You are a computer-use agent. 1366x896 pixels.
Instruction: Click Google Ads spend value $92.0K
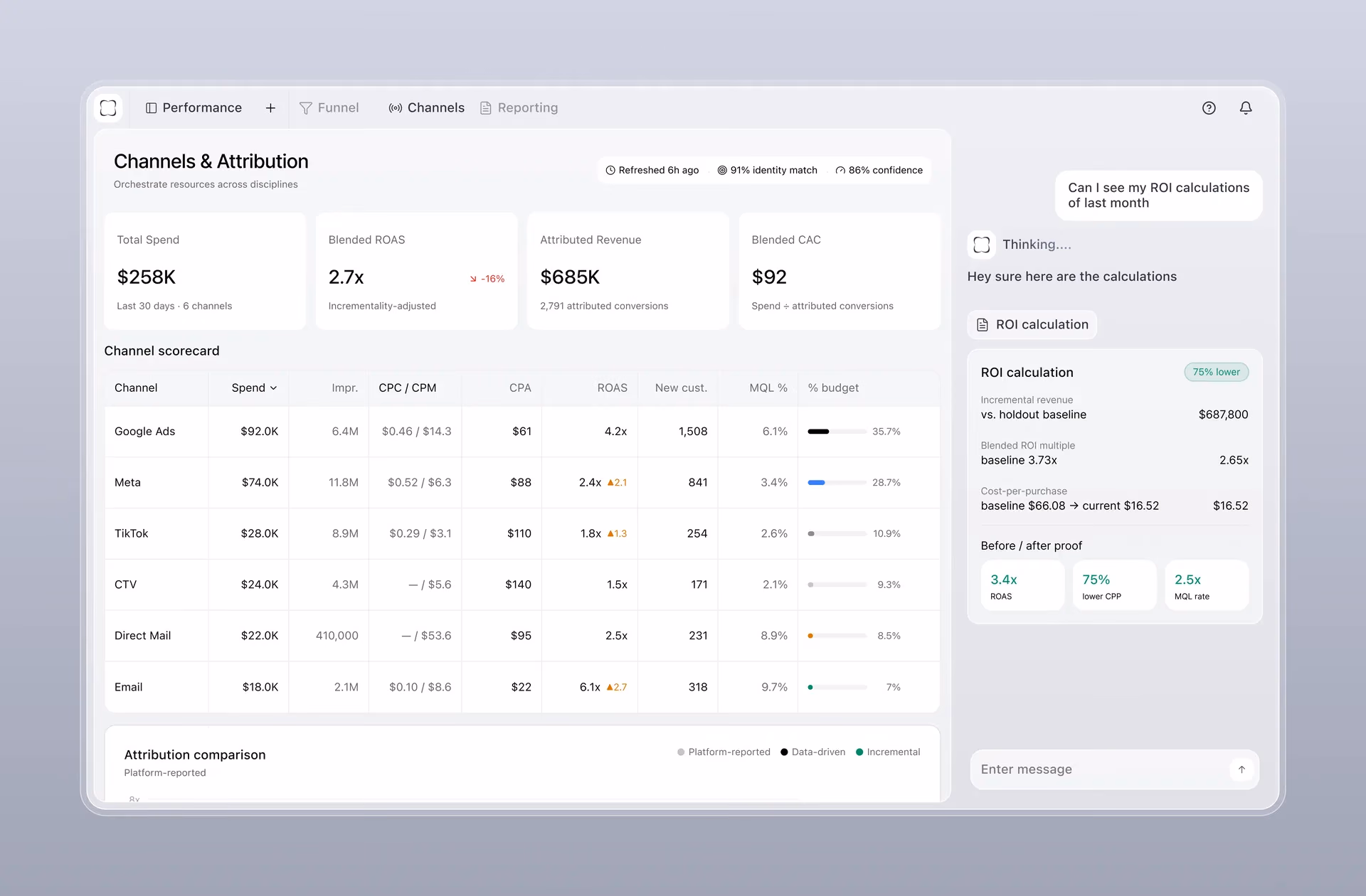point(260,432)
